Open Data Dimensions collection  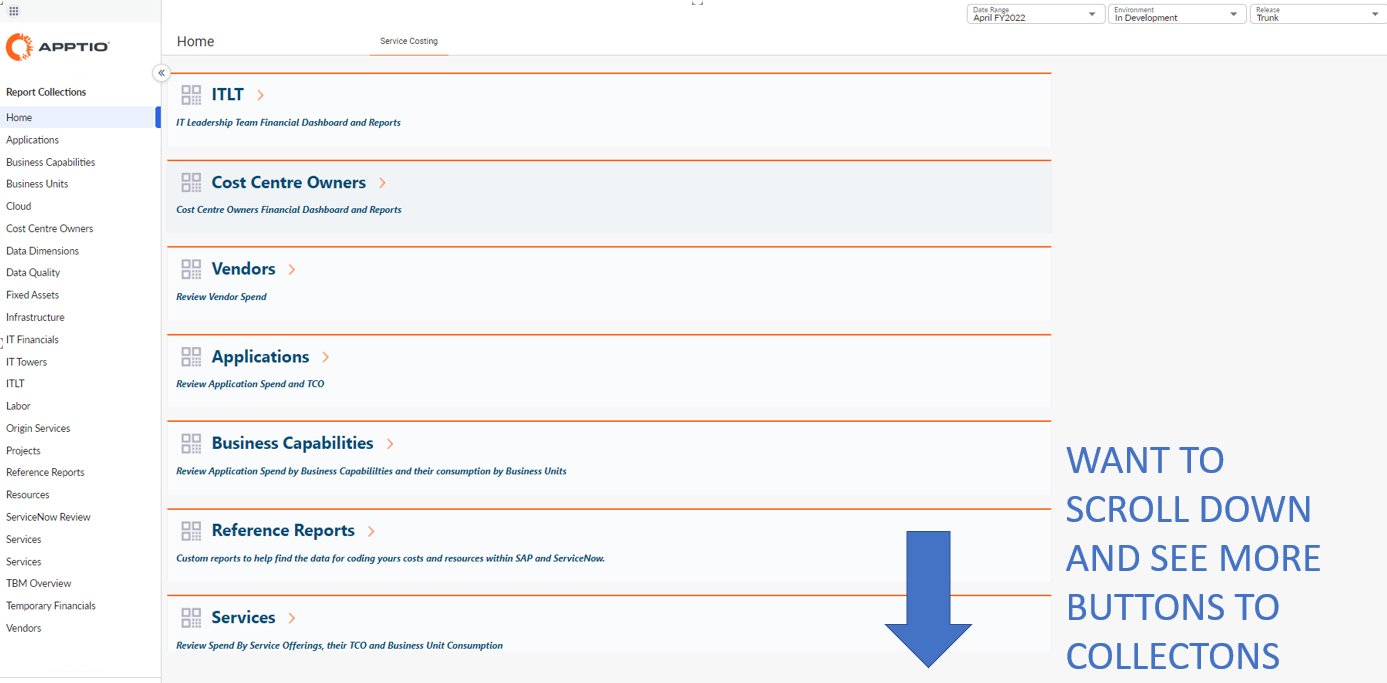[42, 251]
